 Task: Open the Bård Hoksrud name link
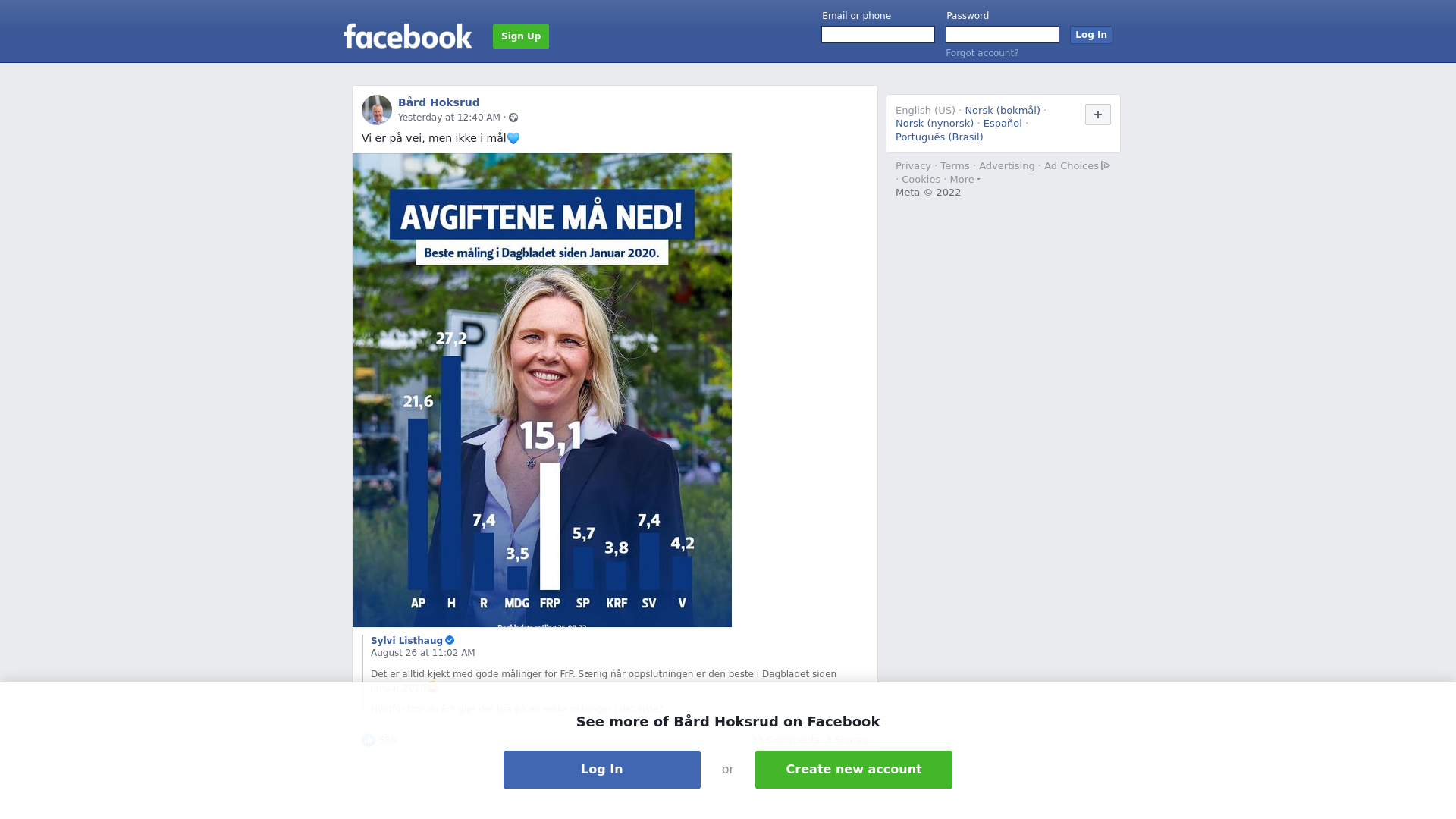[x=439, y=102]
